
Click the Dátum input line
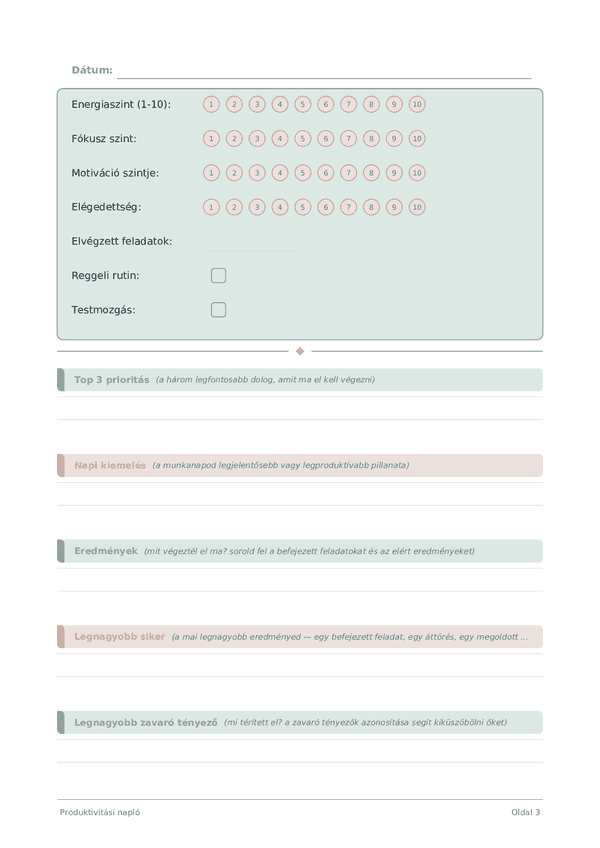(324, 71)
